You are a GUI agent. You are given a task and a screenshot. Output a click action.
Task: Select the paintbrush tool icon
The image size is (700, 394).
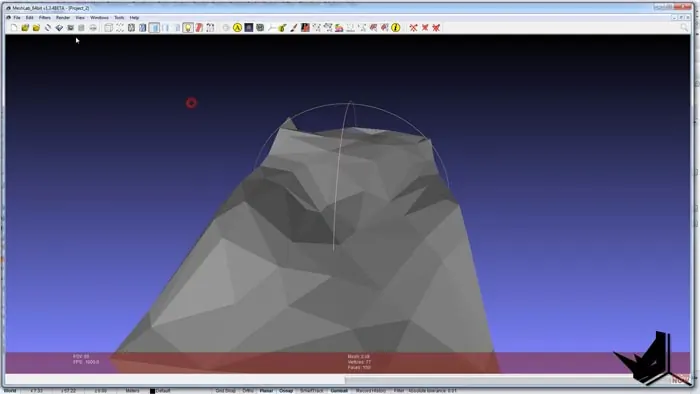pyautogui.click(x=294, y=28)
